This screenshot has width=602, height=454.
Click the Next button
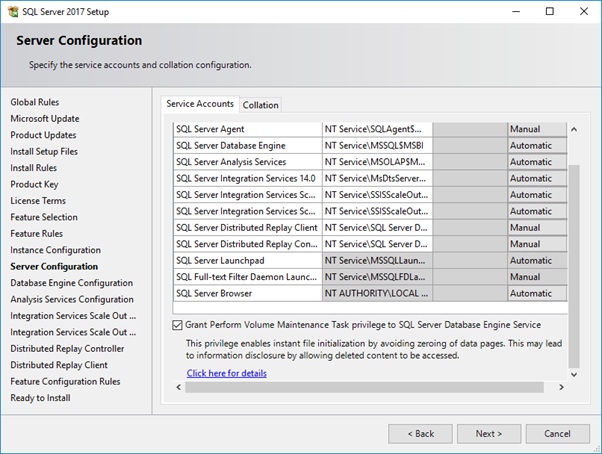(x=489, y=434)
